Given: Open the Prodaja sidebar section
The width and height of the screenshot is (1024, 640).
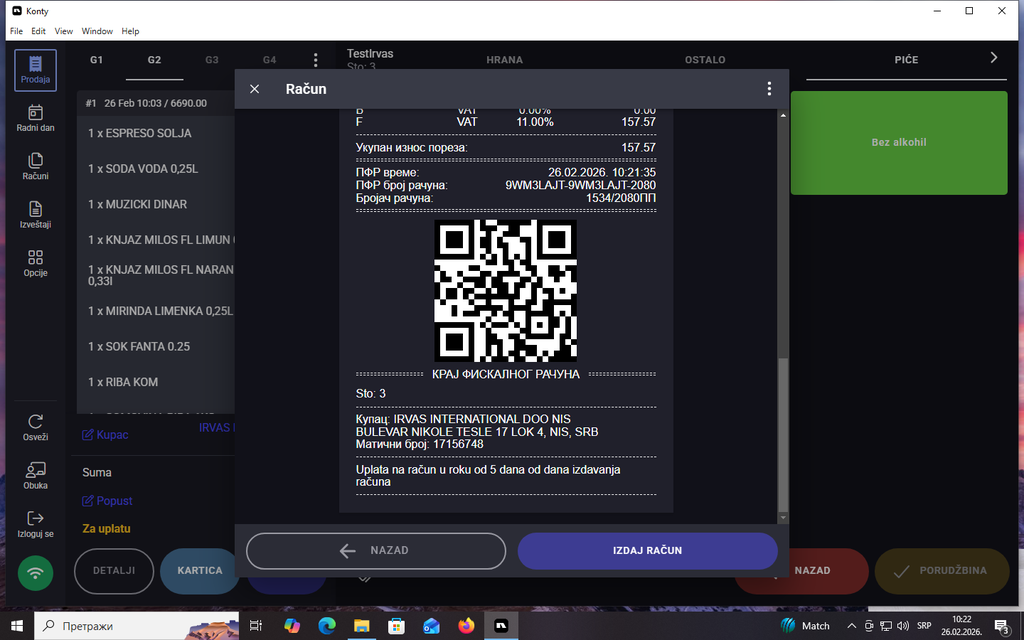Looking at the screenshot, I should [x=35, y=70].
